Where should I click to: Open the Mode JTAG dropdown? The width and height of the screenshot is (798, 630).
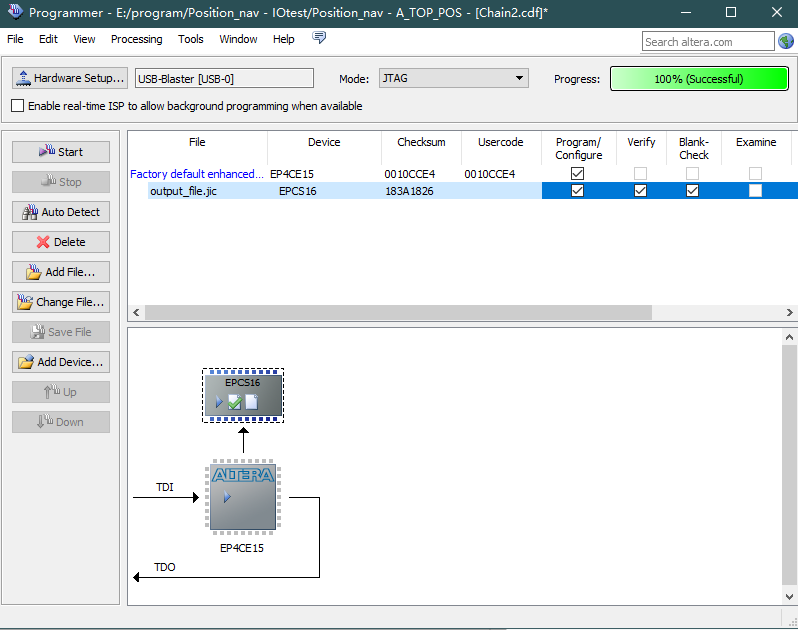click(453, 78)
